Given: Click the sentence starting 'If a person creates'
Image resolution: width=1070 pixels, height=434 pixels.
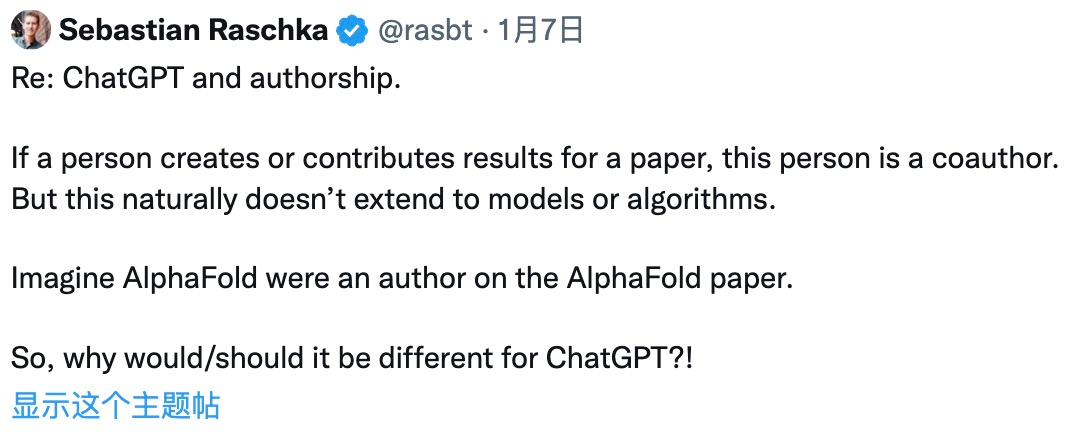Looking at the screenshot, I should point(534,160).
